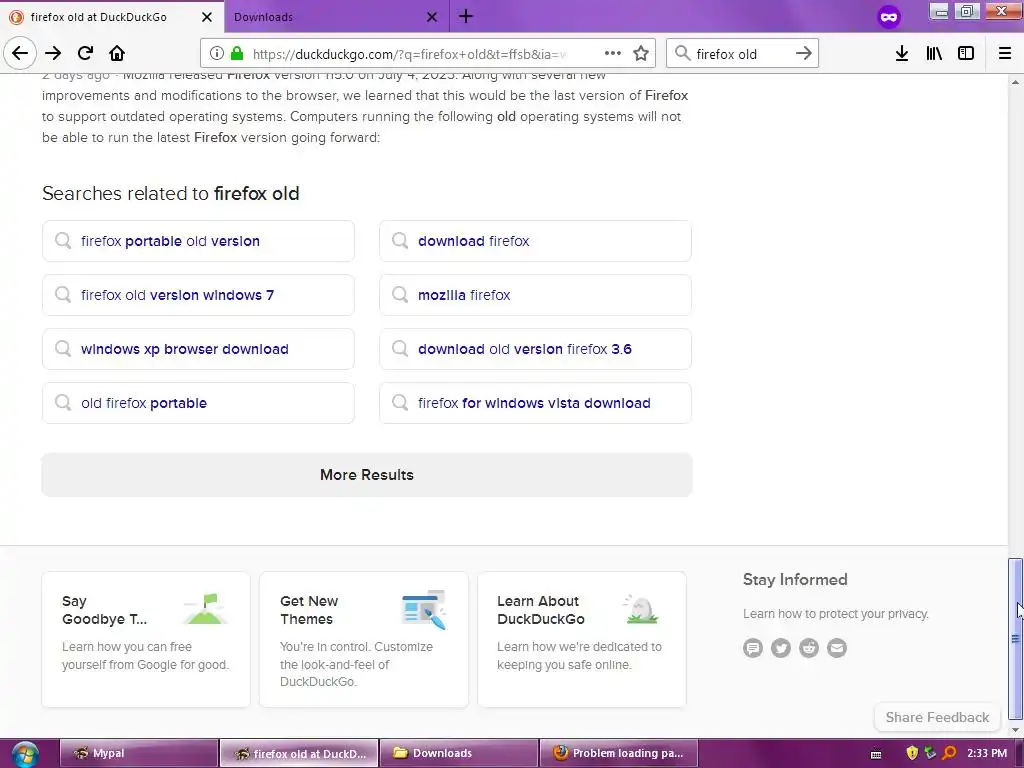
Task: Open the downloads arrow panel
Action: click(902, 53)
